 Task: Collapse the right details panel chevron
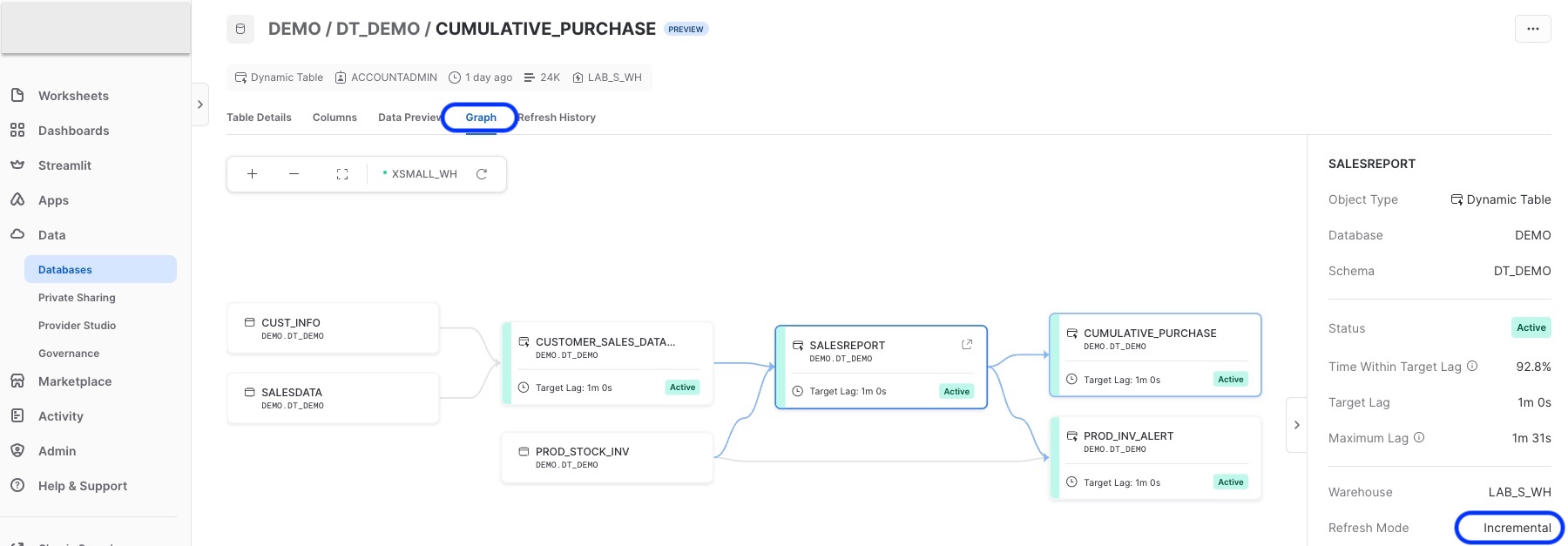click(x=1296, y=425)
